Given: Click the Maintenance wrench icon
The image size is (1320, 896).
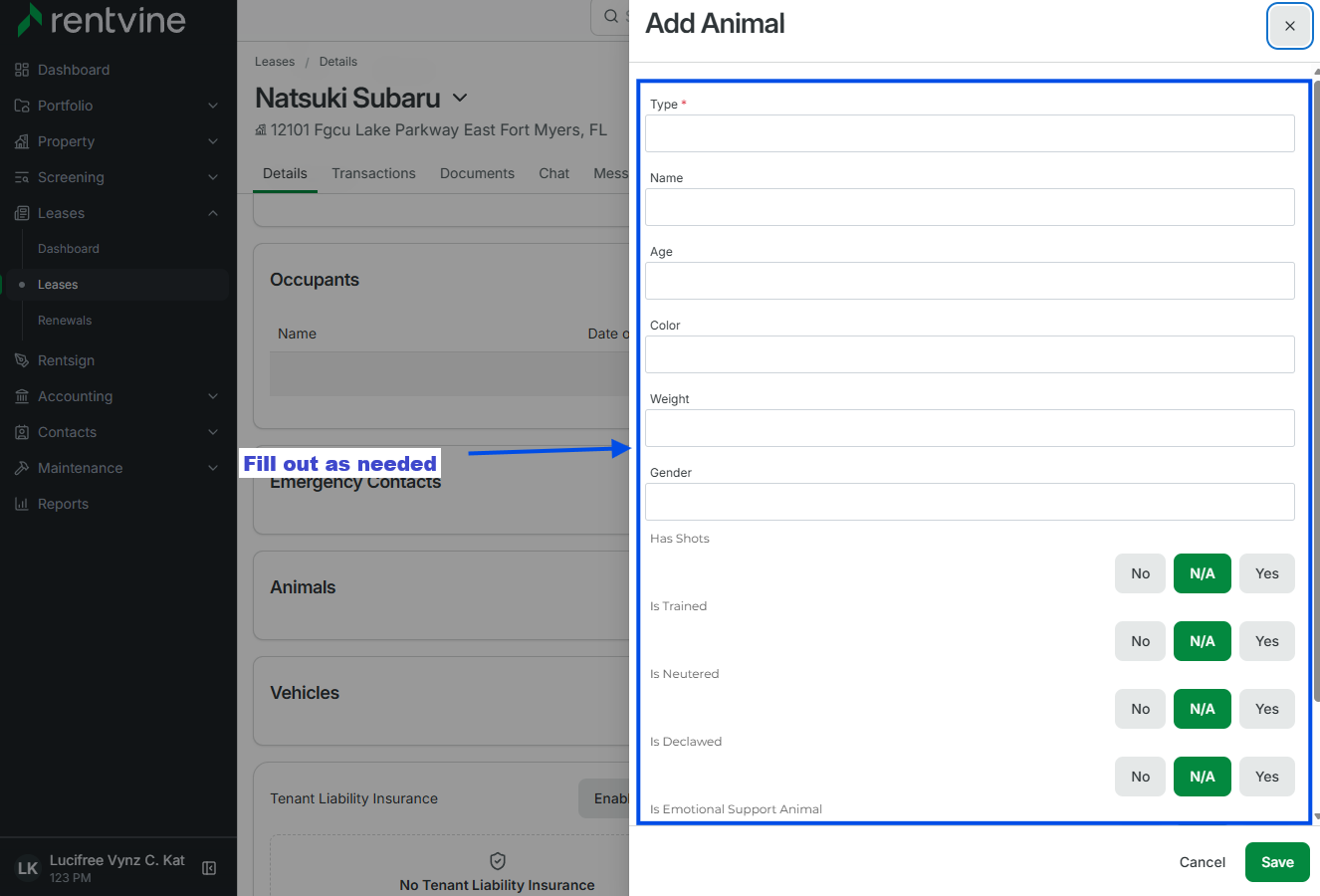Looking at the screenshot, I should [x=22, y=468].
